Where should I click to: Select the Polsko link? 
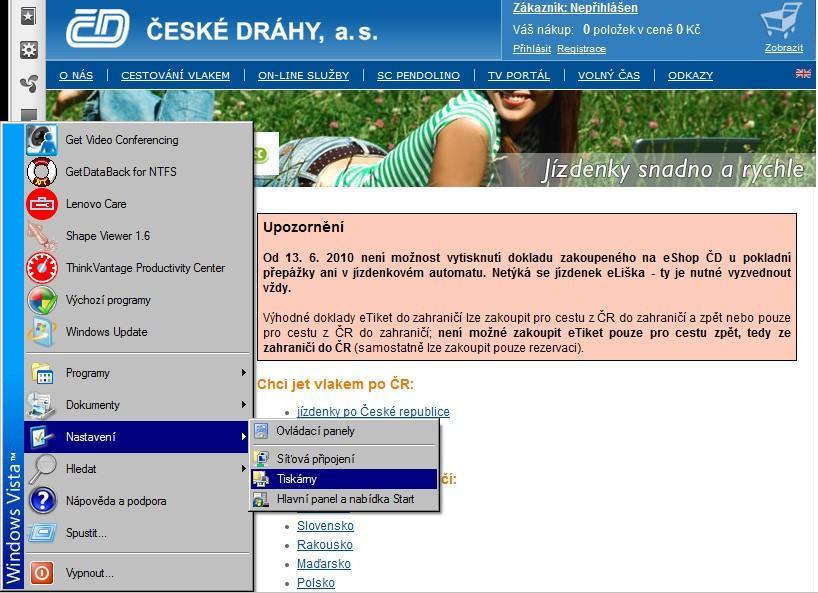click(x=316, y=583)
